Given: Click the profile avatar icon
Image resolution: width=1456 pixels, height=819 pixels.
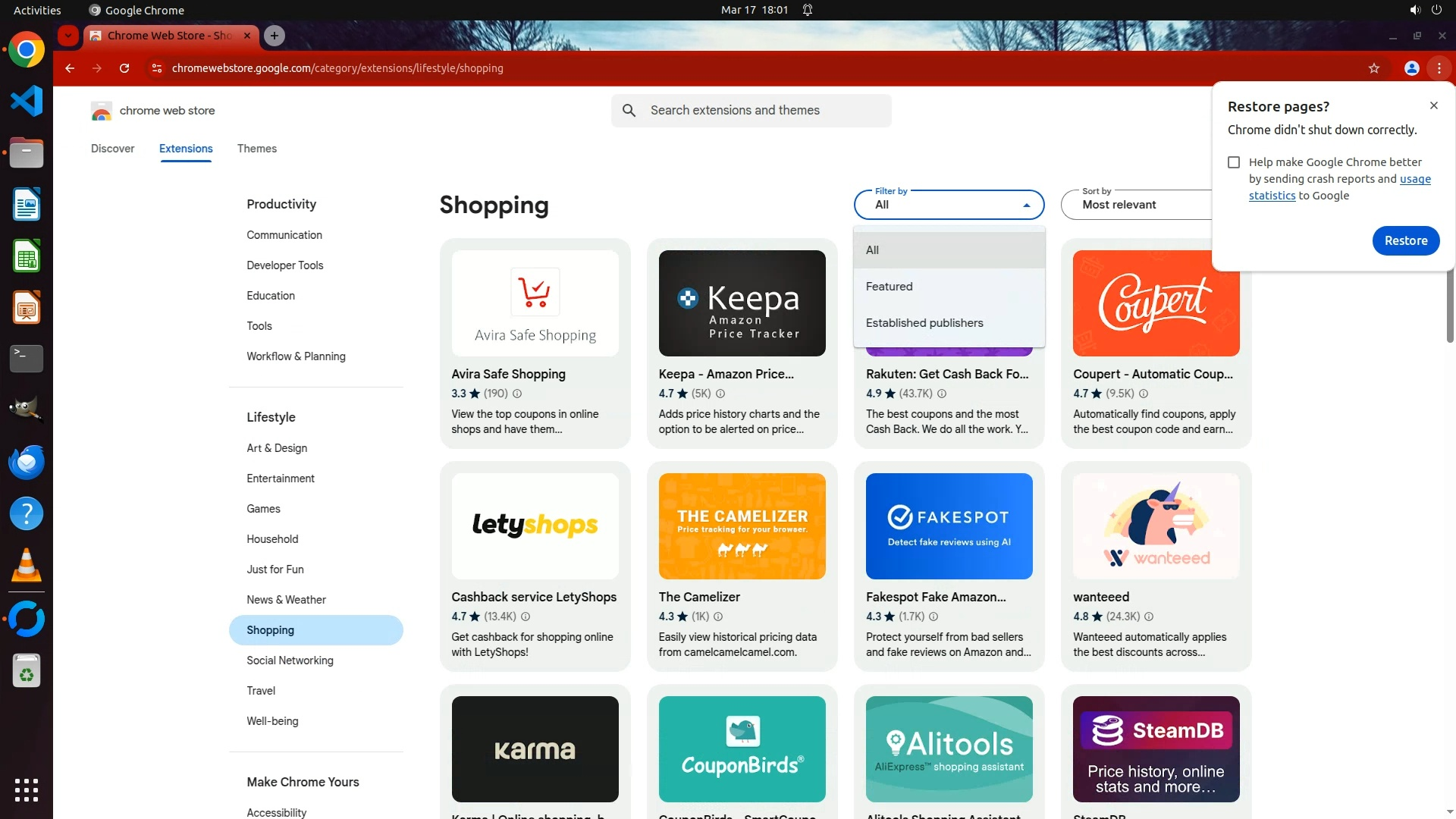Looking at the screenshot, I should pyautogui.click(x=1411, y=68).
